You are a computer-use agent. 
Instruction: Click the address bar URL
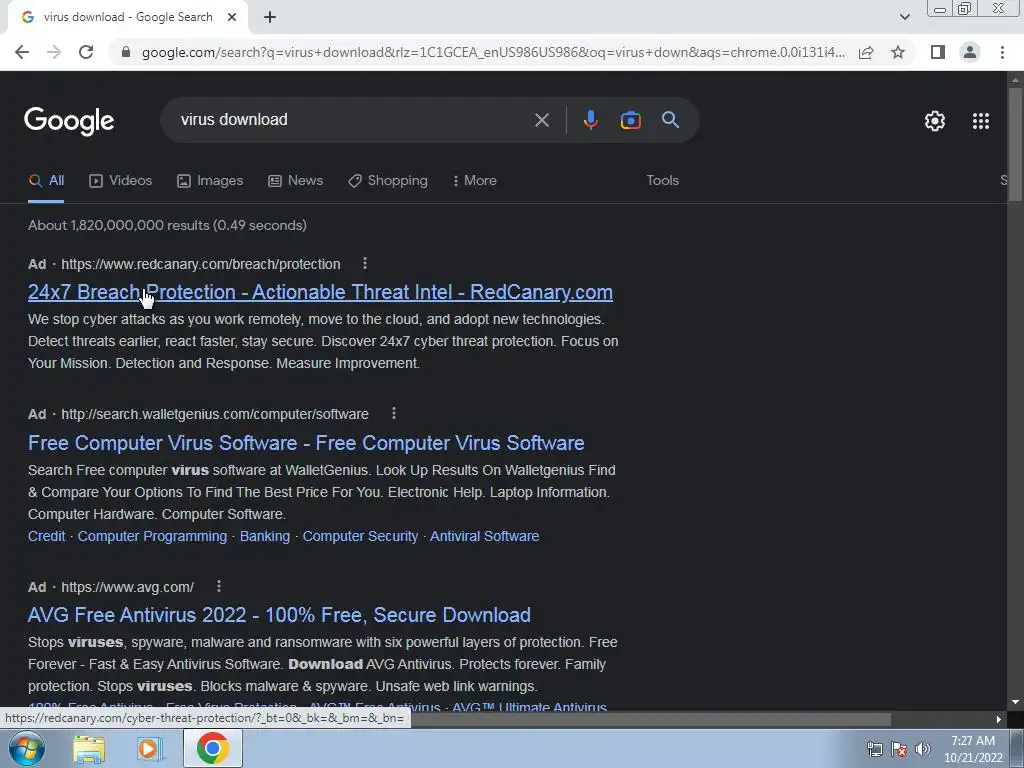click(x=493, y=52)
